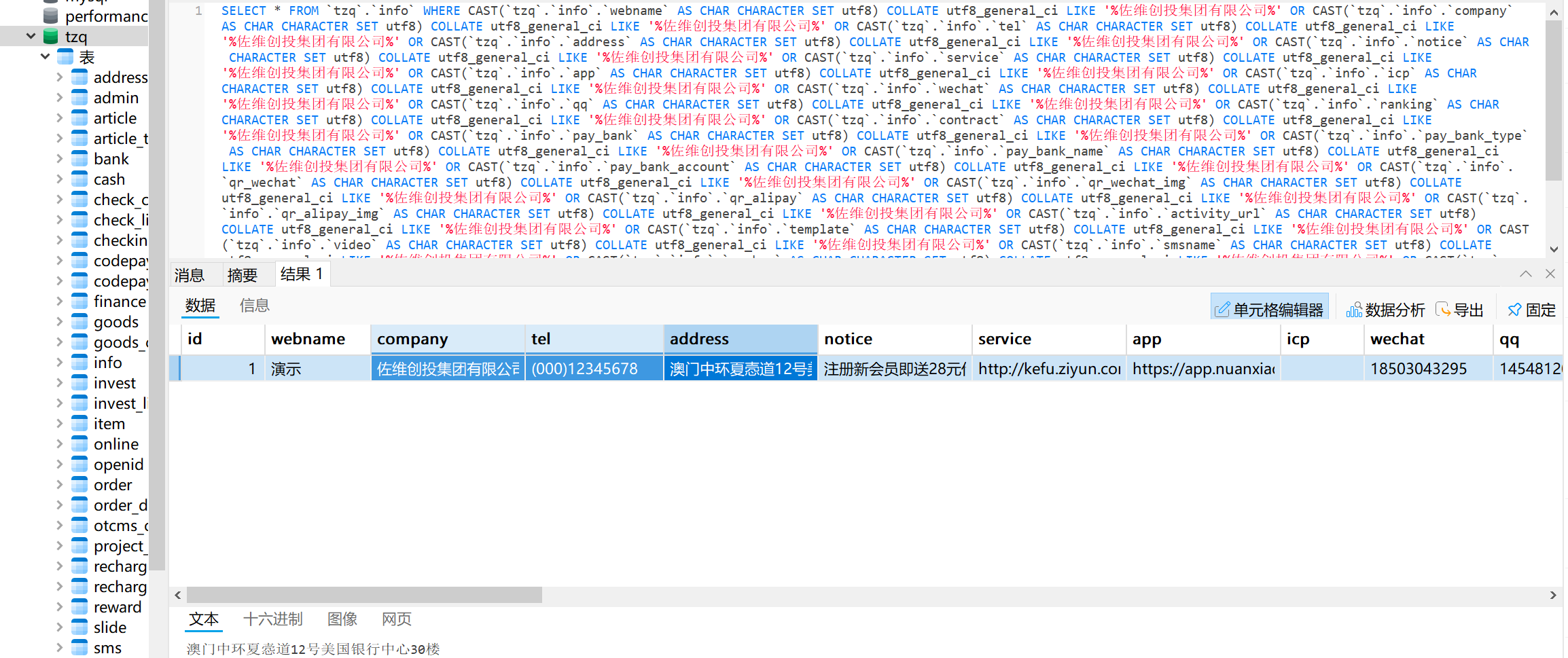Viewport: 1568px width, 658px height.
Task: Collapse the 表 tables folder
Action: pos(46,57)
